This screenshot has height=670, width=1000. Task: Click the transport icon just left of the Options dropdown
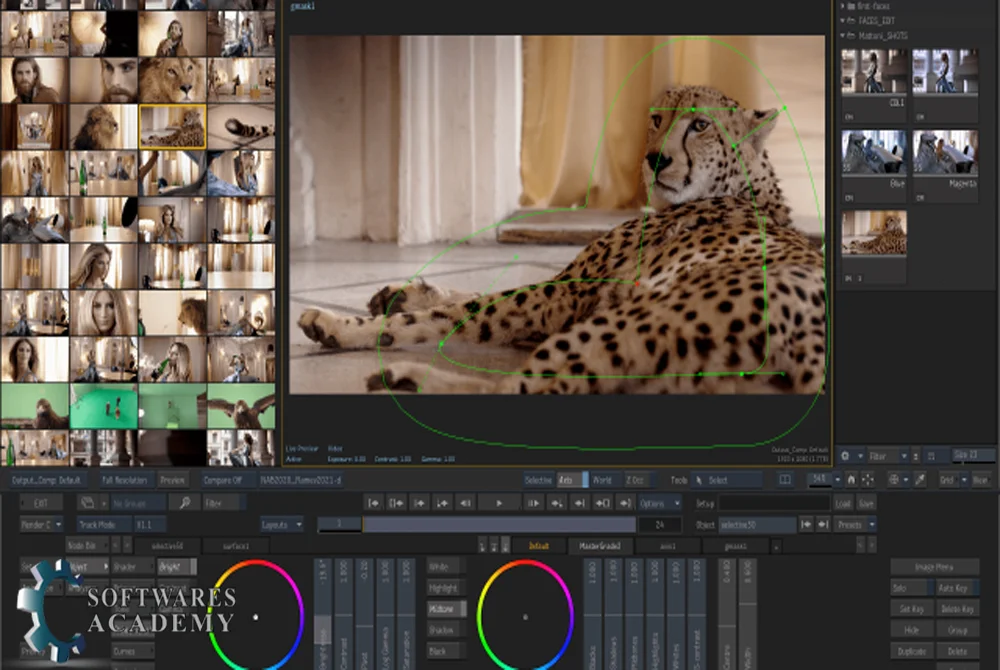(x=626, y=503)
